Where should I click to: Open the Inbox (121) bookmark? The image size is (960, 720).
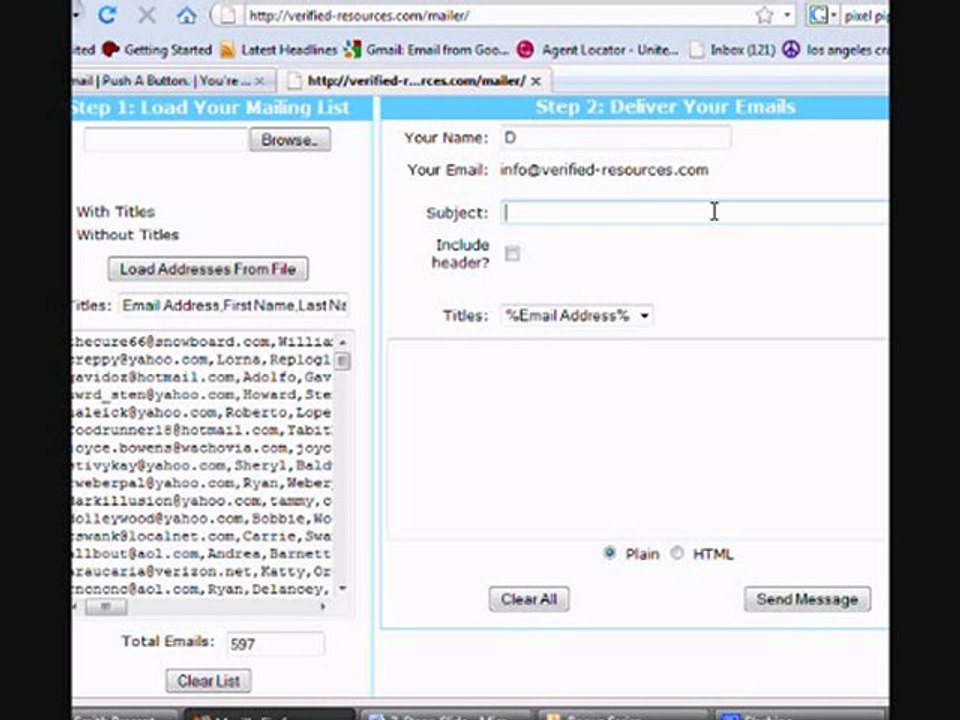(732, 50)
